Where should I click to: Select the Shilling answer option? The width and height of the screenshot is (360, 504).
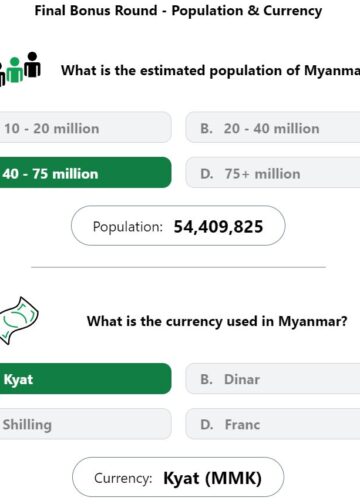tap(85, 424)
